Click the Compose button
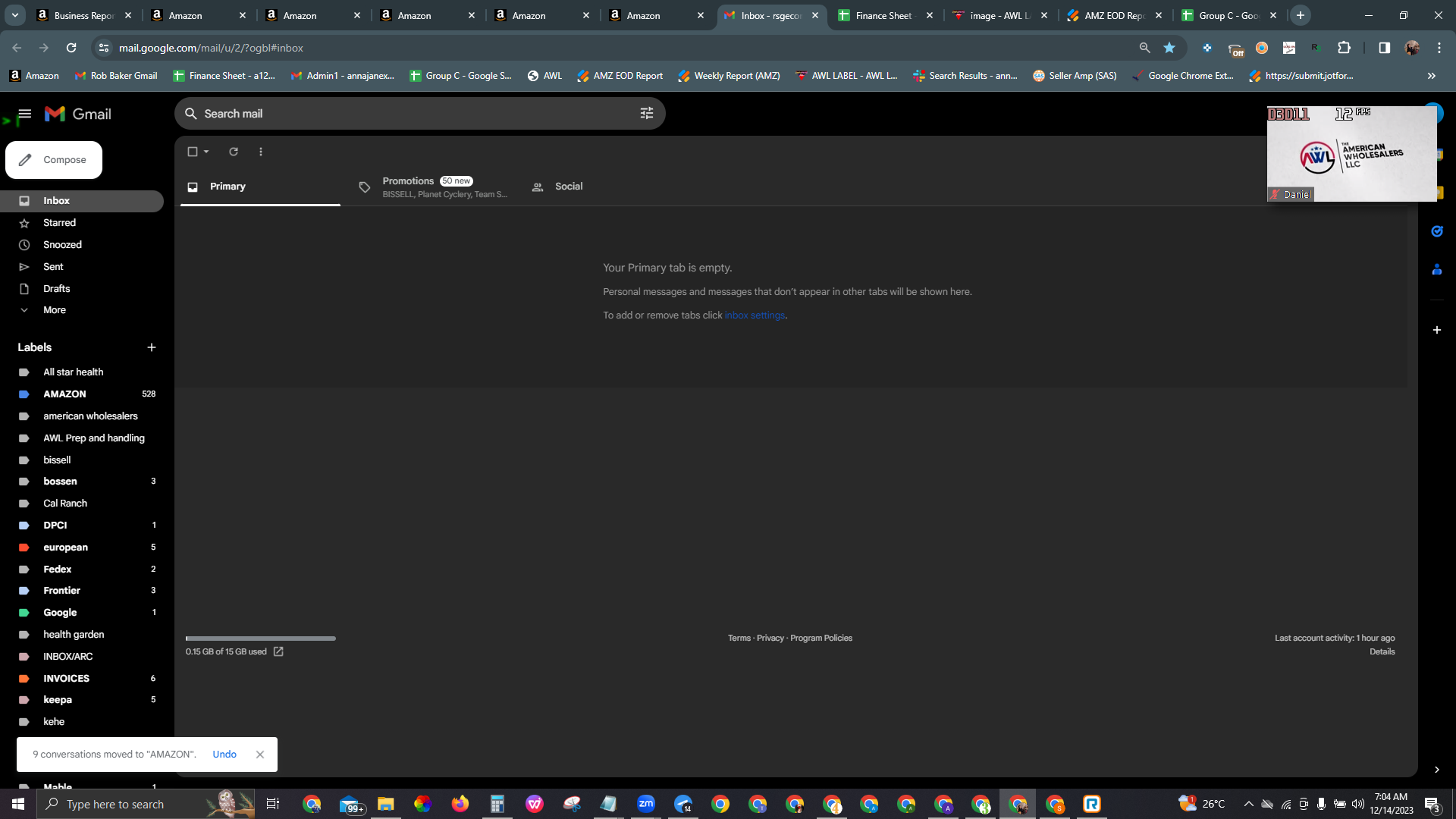 coord(54,160)
